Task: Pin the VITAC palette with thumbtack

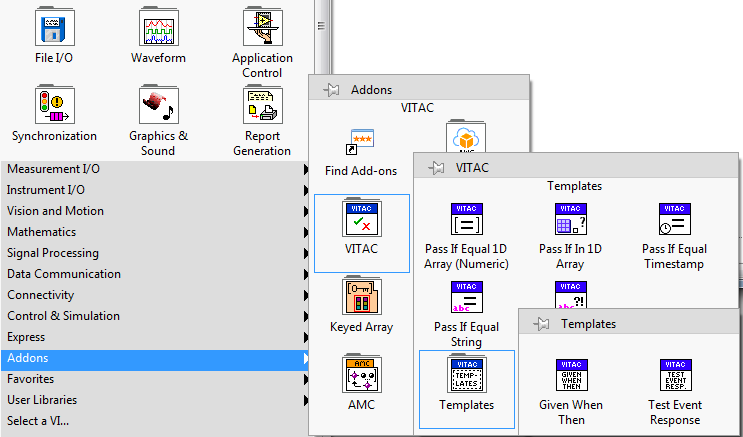Action: [436, 167]
